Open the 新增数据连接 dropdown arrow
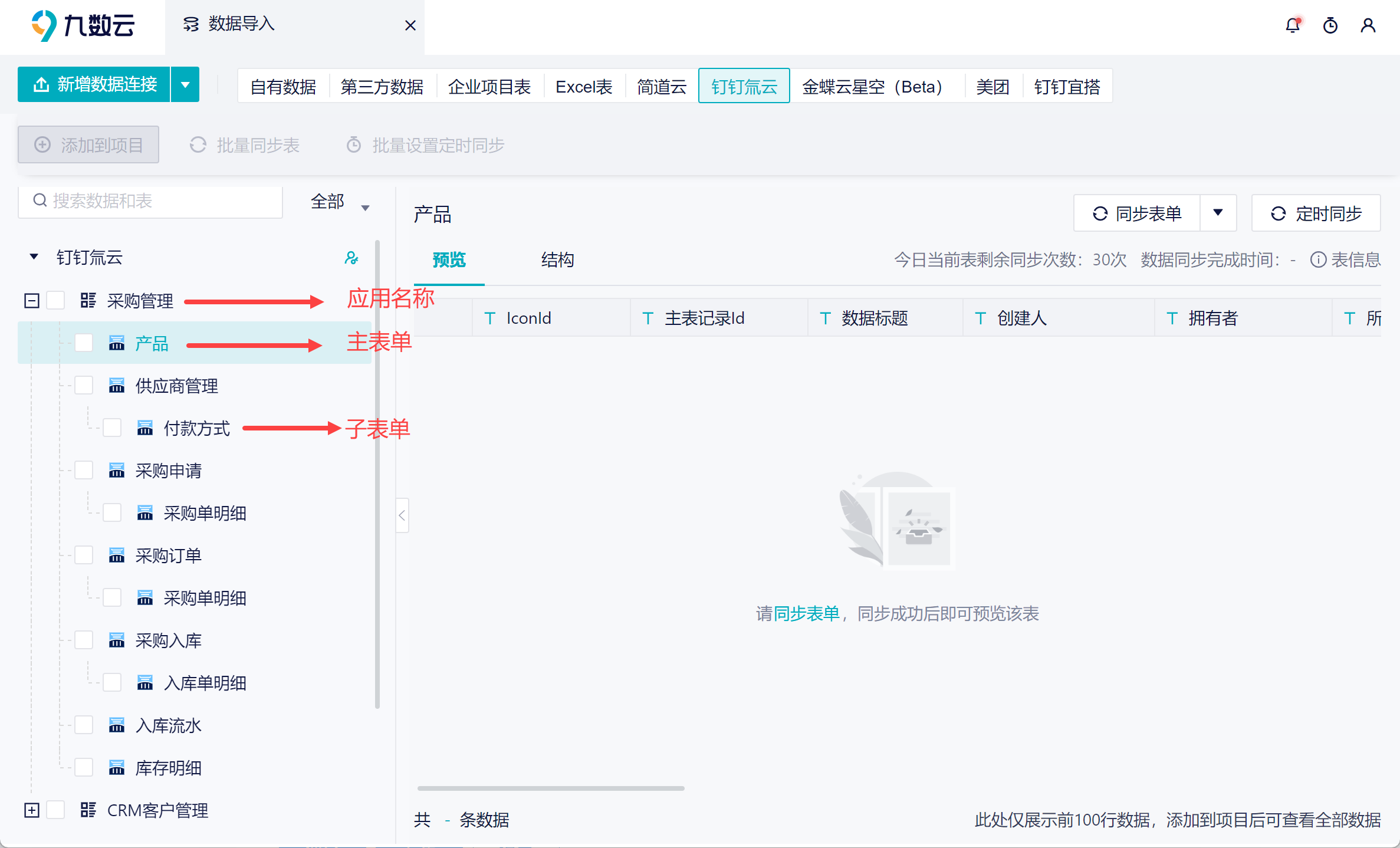 (x=185, y=85)
